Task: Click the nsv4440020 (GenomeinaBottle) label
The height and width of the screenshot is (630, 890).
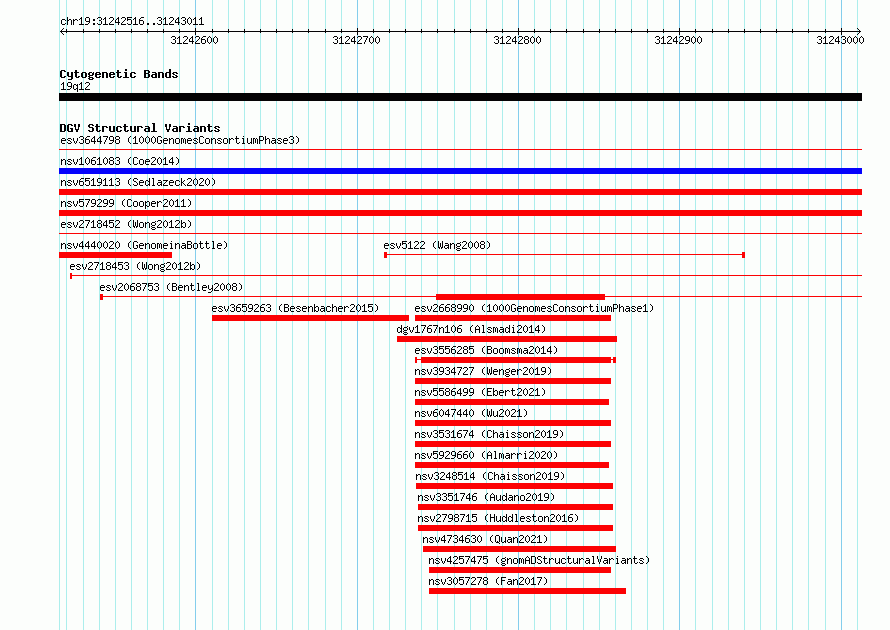Action: click(144, 245)
